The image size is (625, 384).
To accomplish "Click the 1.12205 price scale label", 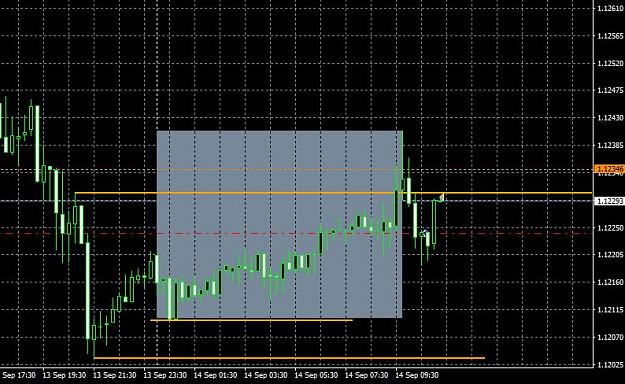I will [610, 255].
